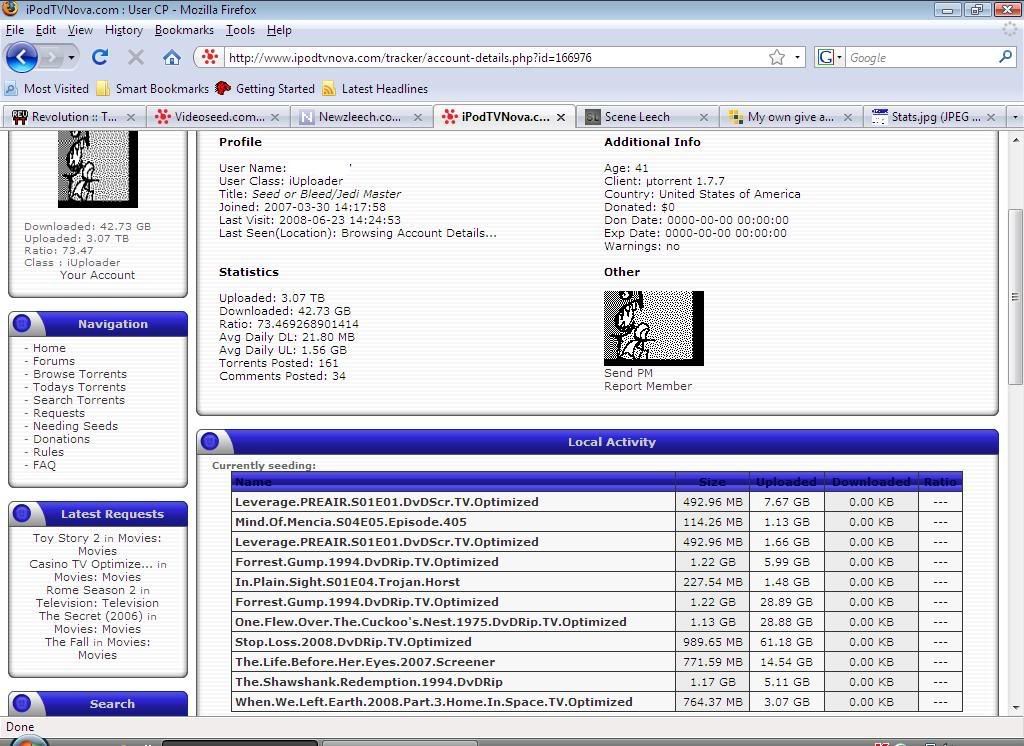Open The.Shawshank.Redemption.1994.DvDRip torrent
This screenshot has height=746, width=1024.
(369, 682)
